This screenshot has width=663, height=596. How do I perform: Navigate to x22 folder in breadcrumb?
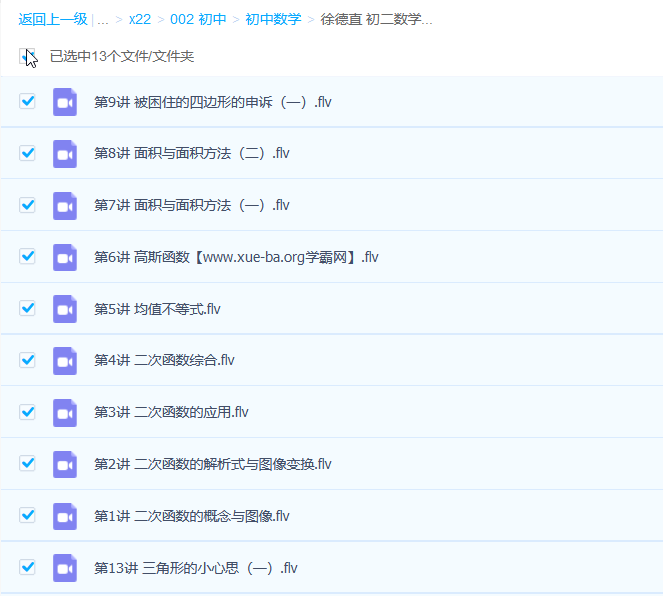coord(140,19)
